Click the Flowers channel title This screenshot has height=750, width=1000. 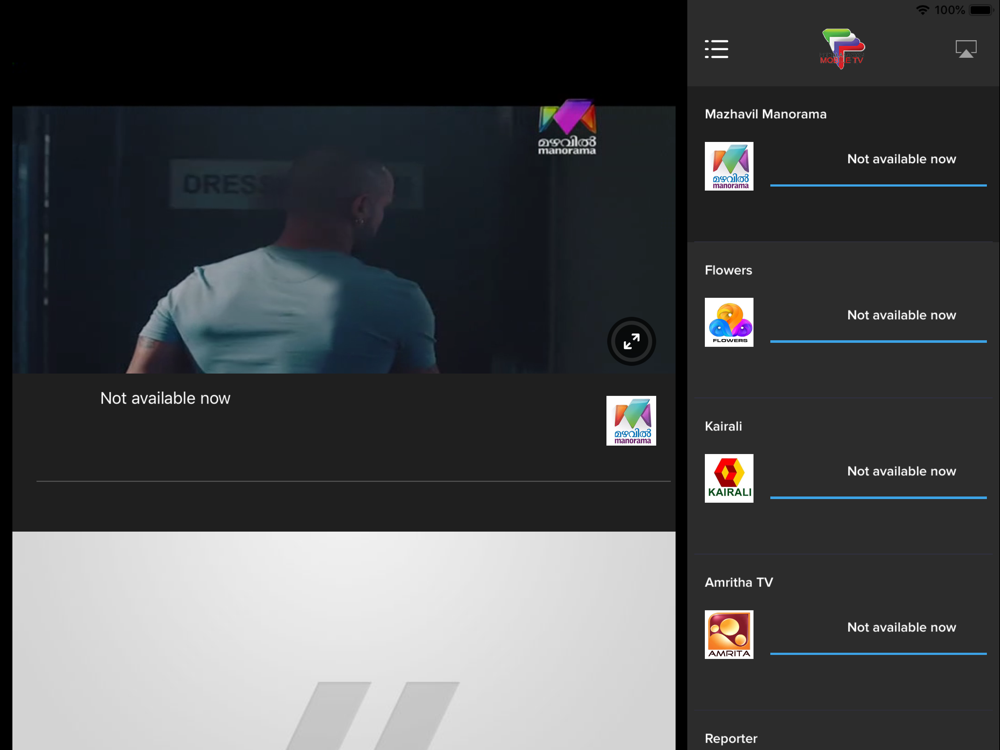(728, 270)
